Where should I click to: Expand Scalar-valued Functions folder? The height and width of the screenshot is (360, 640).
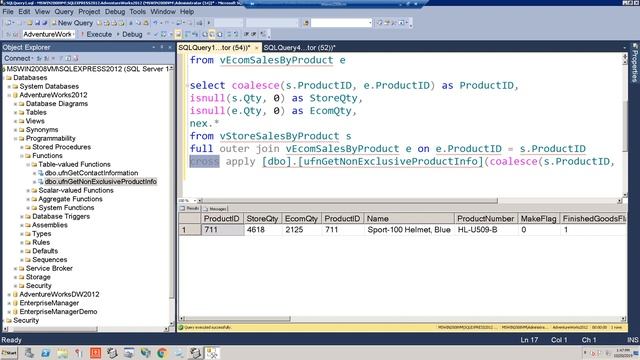(28, 191)
